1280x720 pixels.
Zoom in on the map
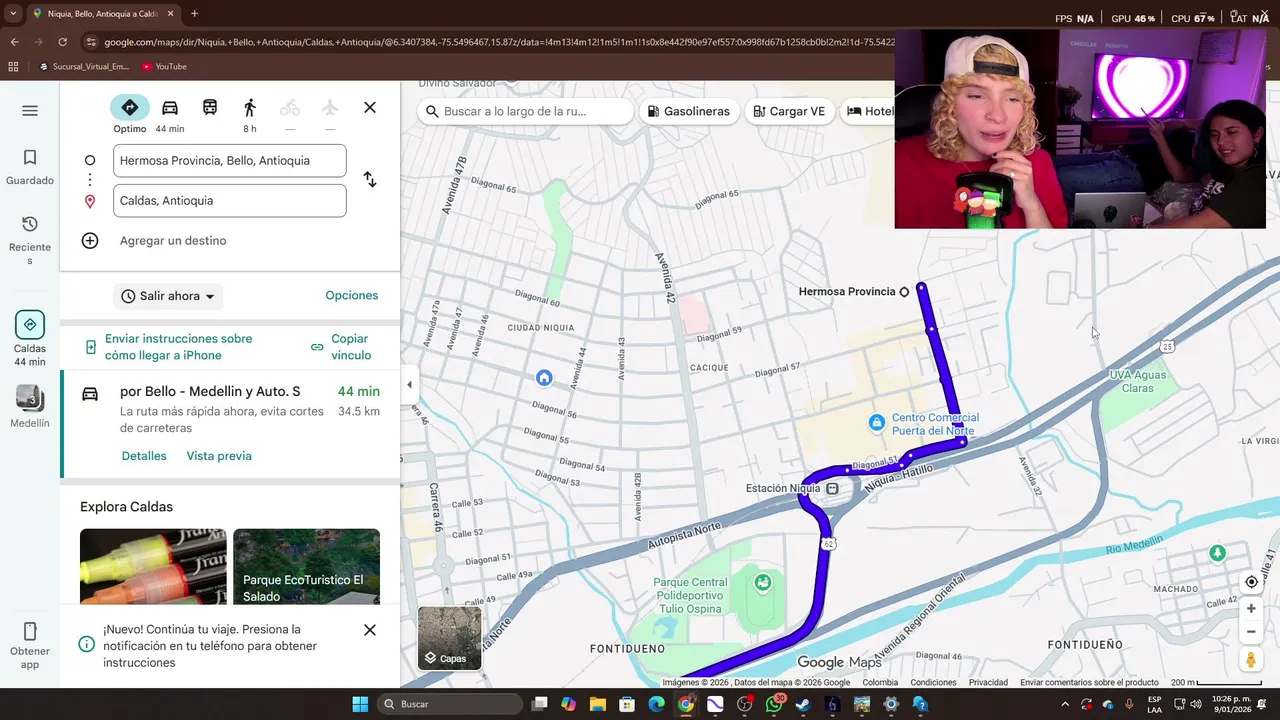coord(1251,608)
